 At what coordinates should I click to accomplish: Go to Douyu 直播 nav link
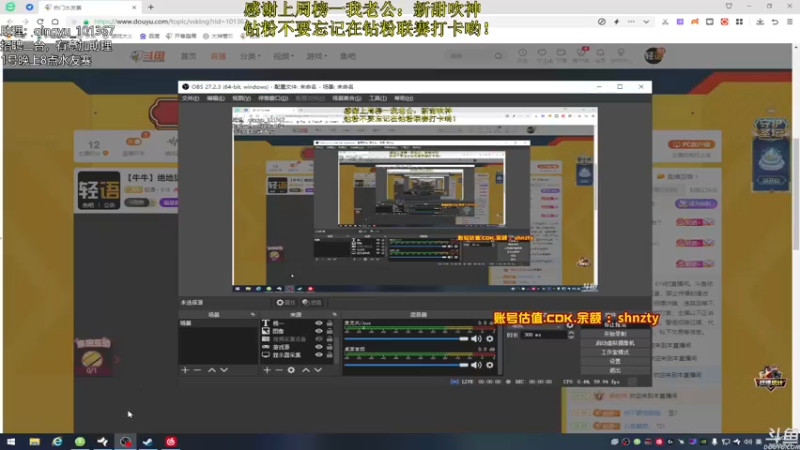tap(218, 56)
